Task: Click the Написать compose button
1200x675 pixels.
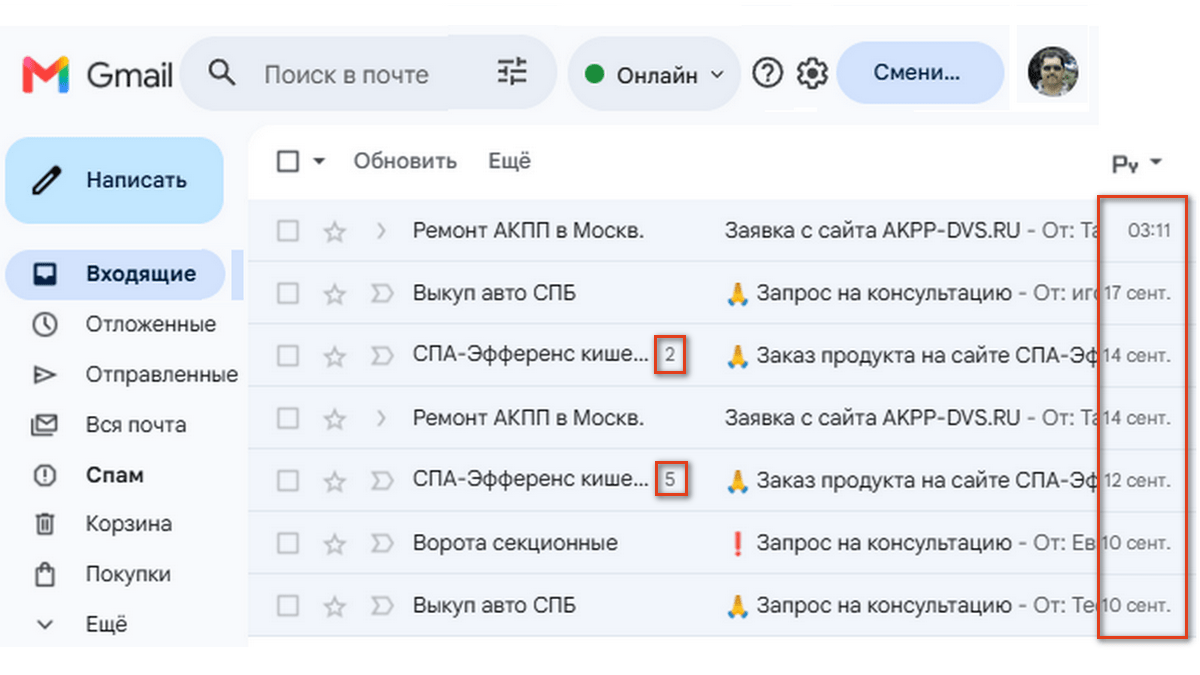Action: (x=114, y=181)
